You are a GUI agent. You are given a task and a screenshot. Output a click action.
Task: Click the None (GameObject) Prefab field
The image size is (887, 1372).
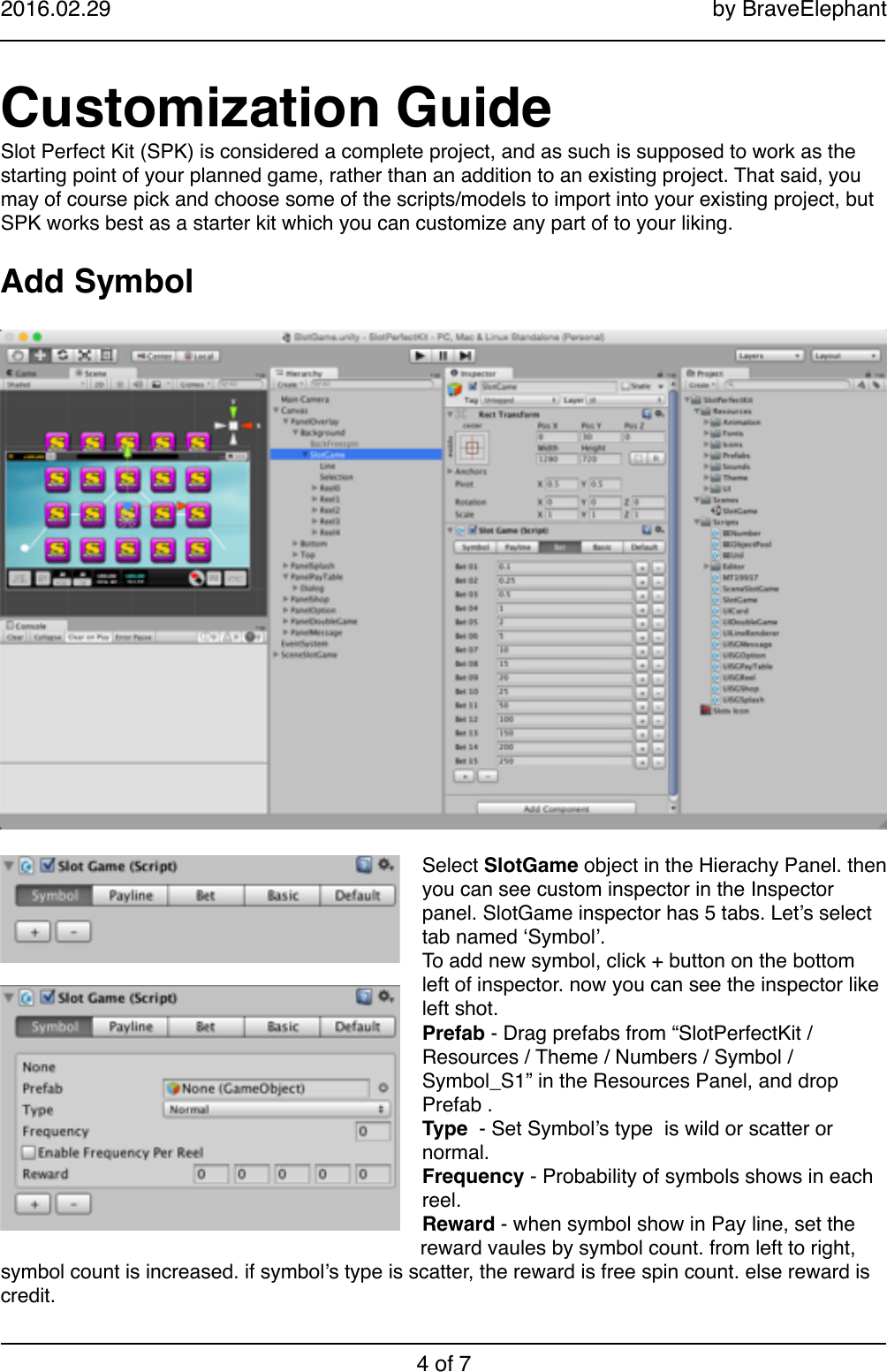(267, 1088)
